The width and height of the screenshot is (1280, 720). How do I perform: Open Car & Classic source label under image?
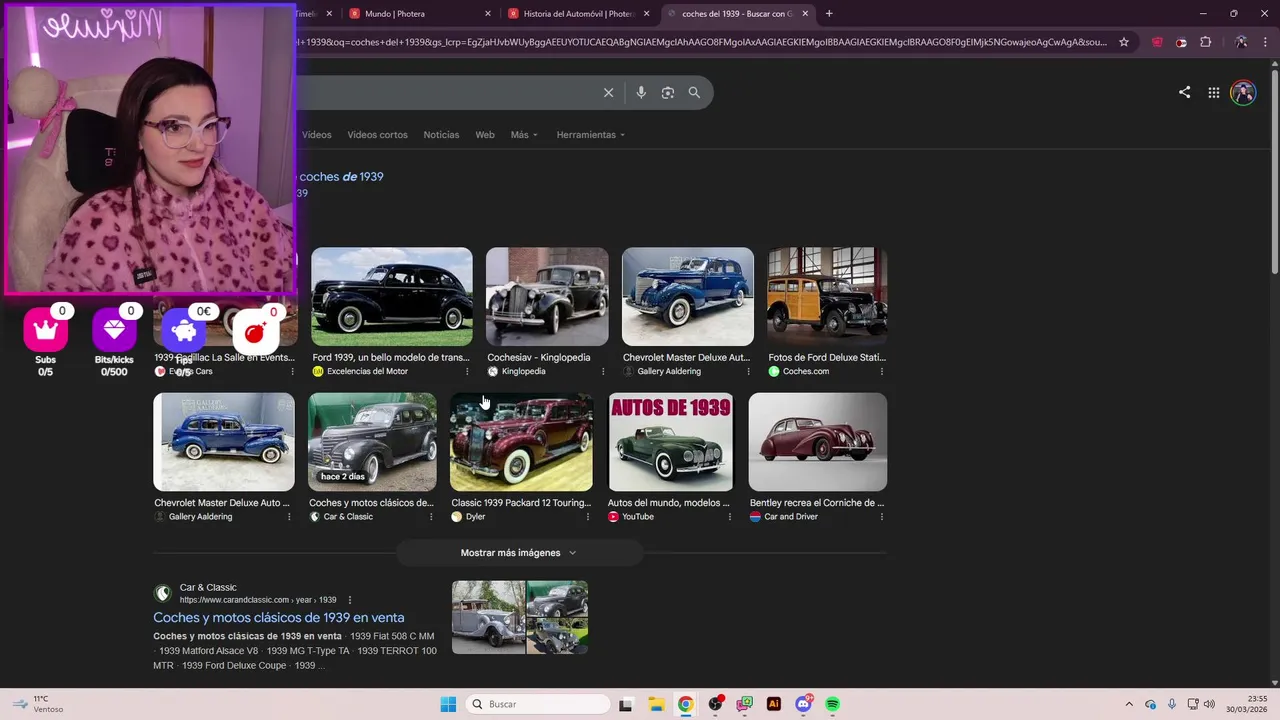click(348, 517)
